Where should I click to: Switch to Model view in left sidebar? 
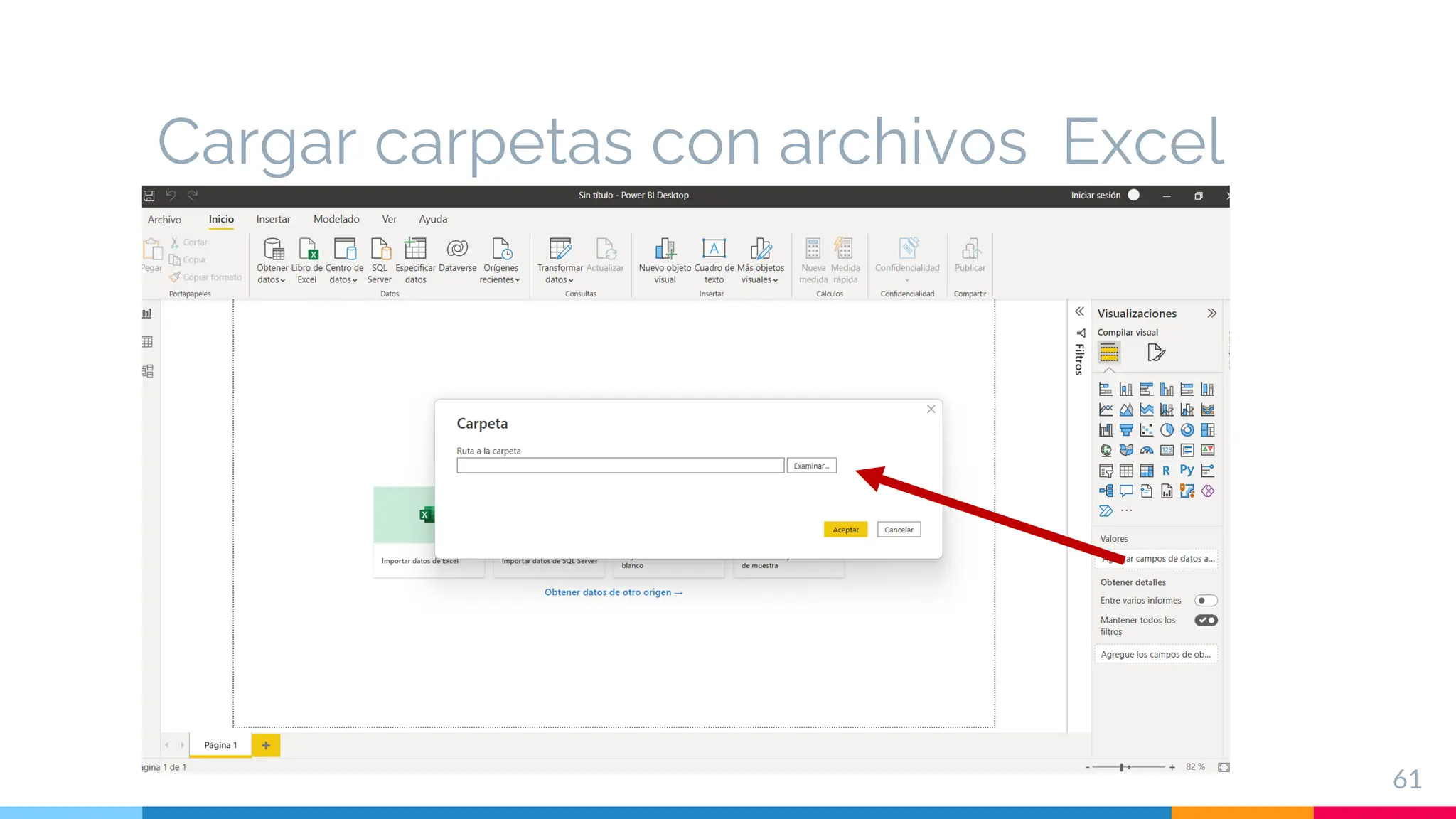pyautogui.click(x=147, y=371)
